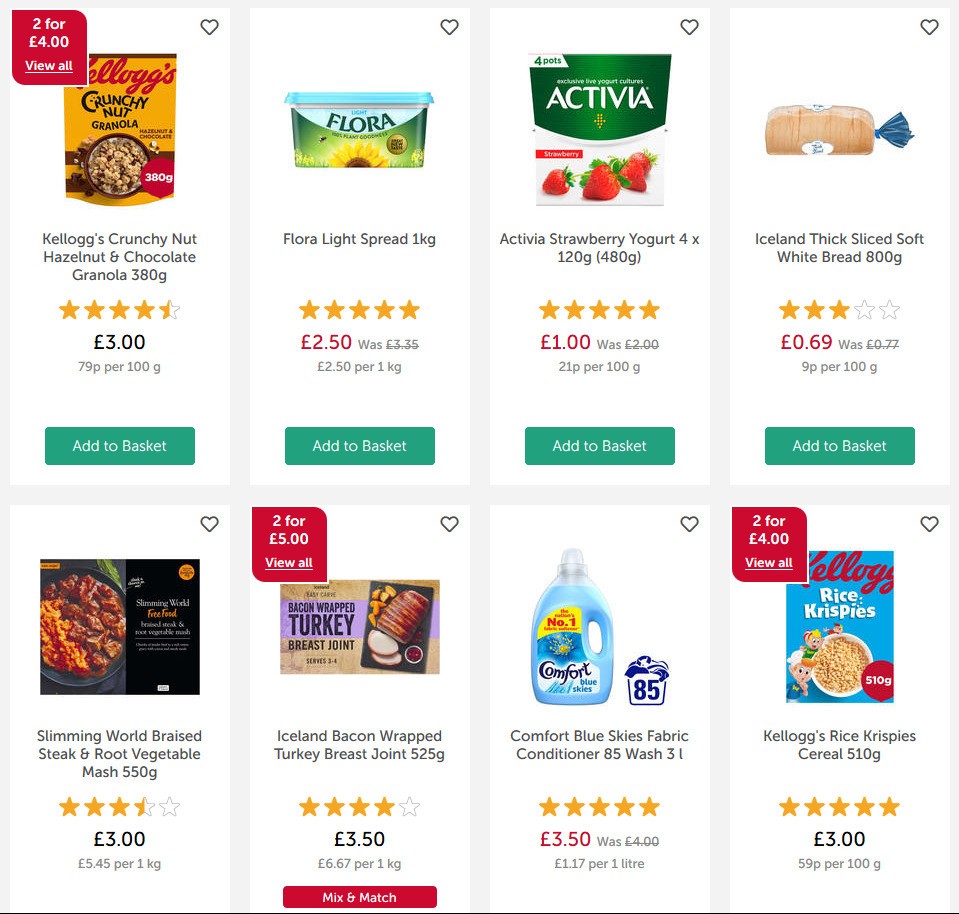Image resolution: width=959 pixels, height=914 pixels.
Task: Heart the Kellogg's Rice Krispies product
Action: tap(929, 523)
